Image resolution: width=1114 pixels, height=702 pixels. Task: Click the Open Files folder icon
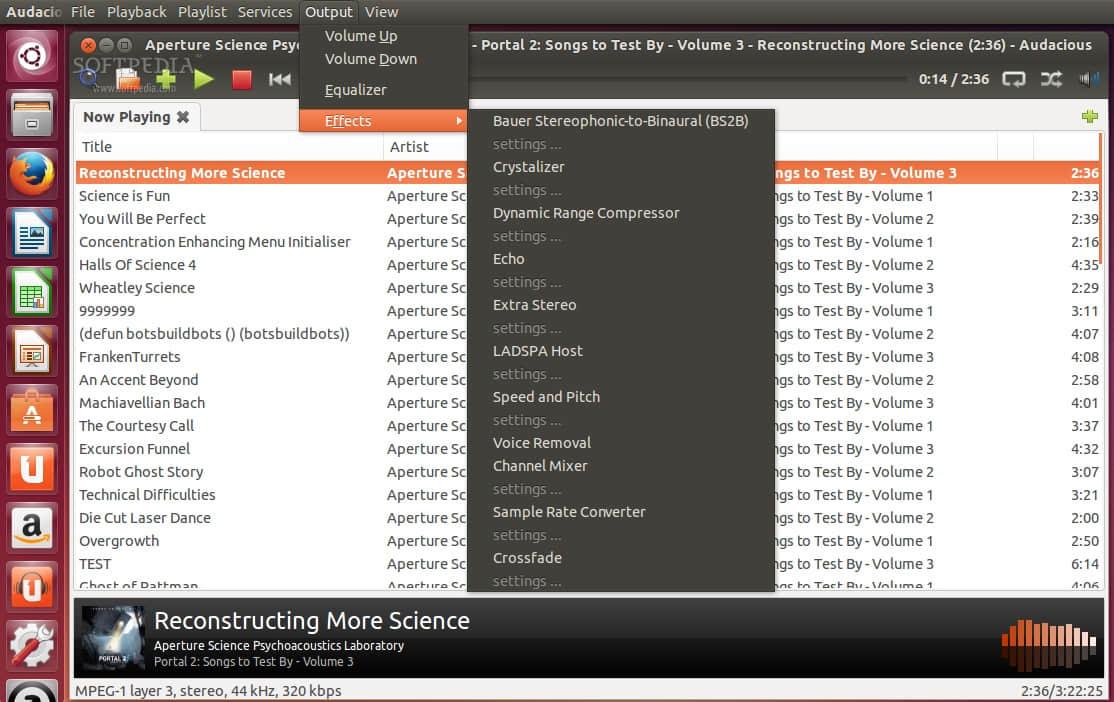click(127, 79)
